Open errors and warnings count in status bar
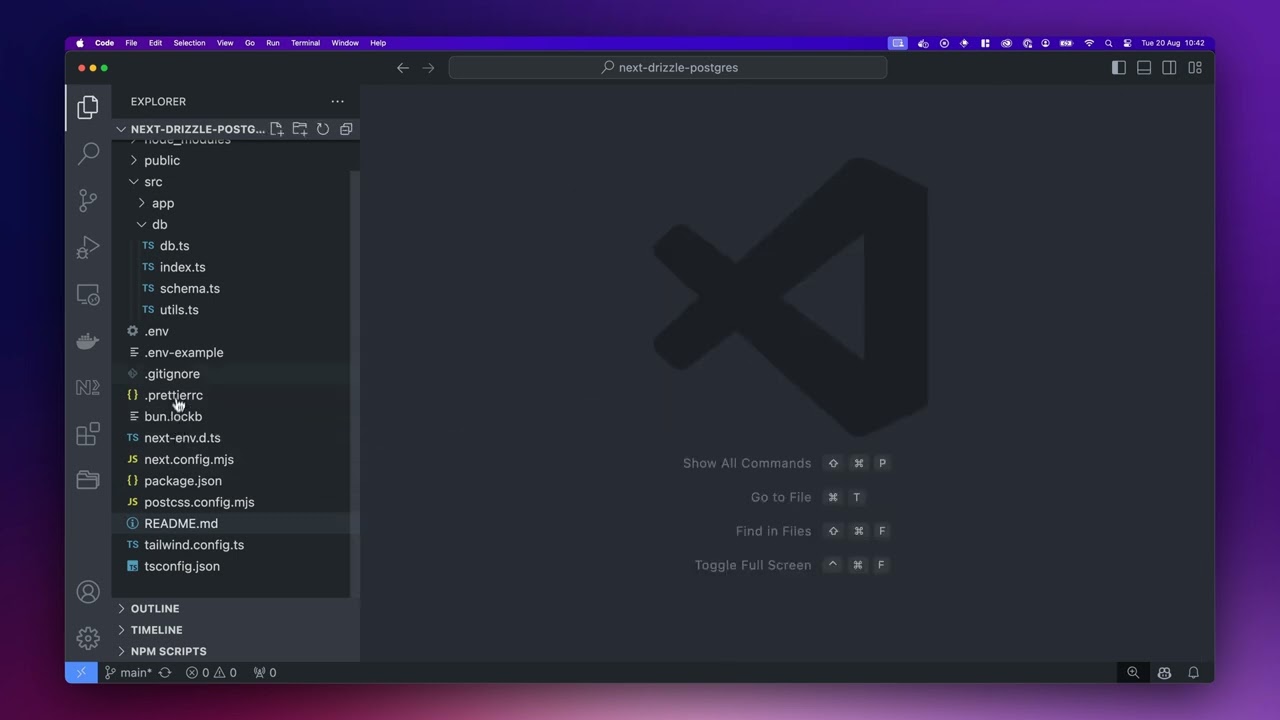The height and width of the screenshot is (720, 1280). [x=211, y=673]
